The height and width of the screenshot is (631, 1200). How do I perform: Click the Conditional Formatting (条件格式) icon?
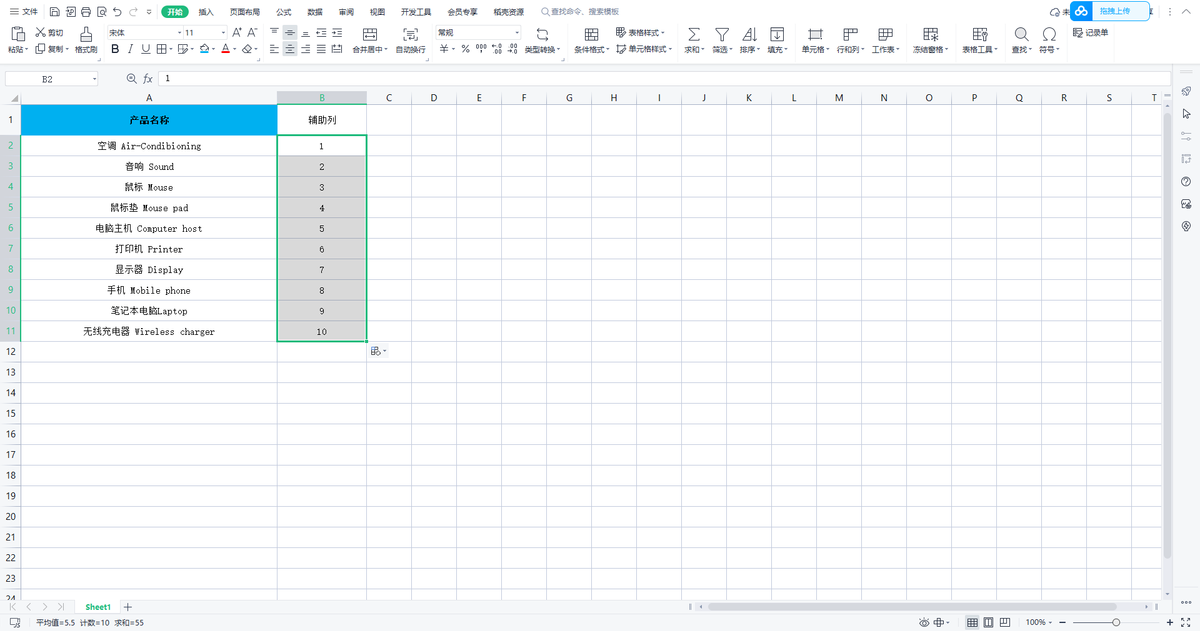coord(591,34)
